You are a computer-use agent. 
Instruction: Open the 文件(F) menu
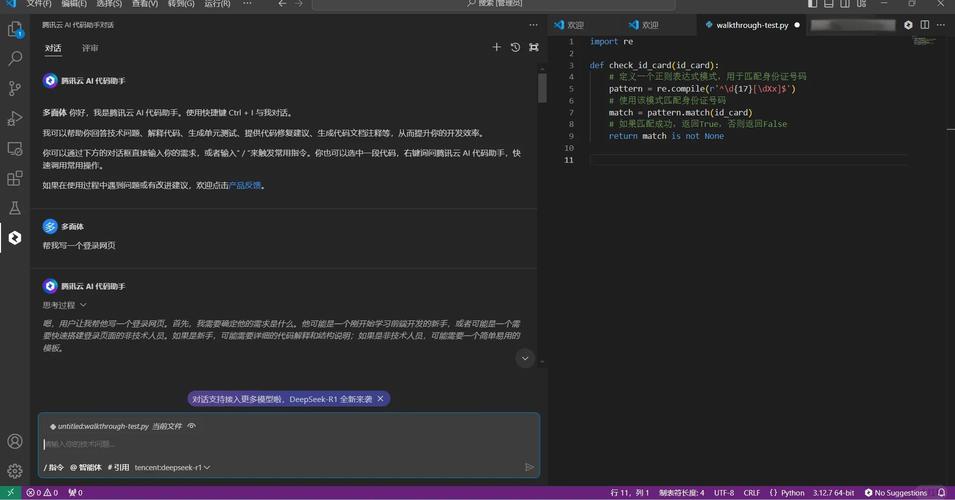pyautogui.click(x=39, y=4)
